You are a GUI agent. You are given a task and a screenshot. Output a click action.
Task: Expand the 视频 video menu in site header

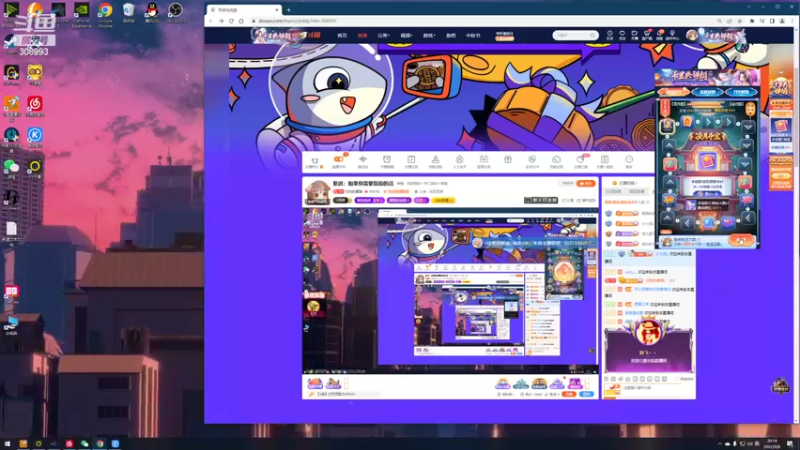point(406,35)
